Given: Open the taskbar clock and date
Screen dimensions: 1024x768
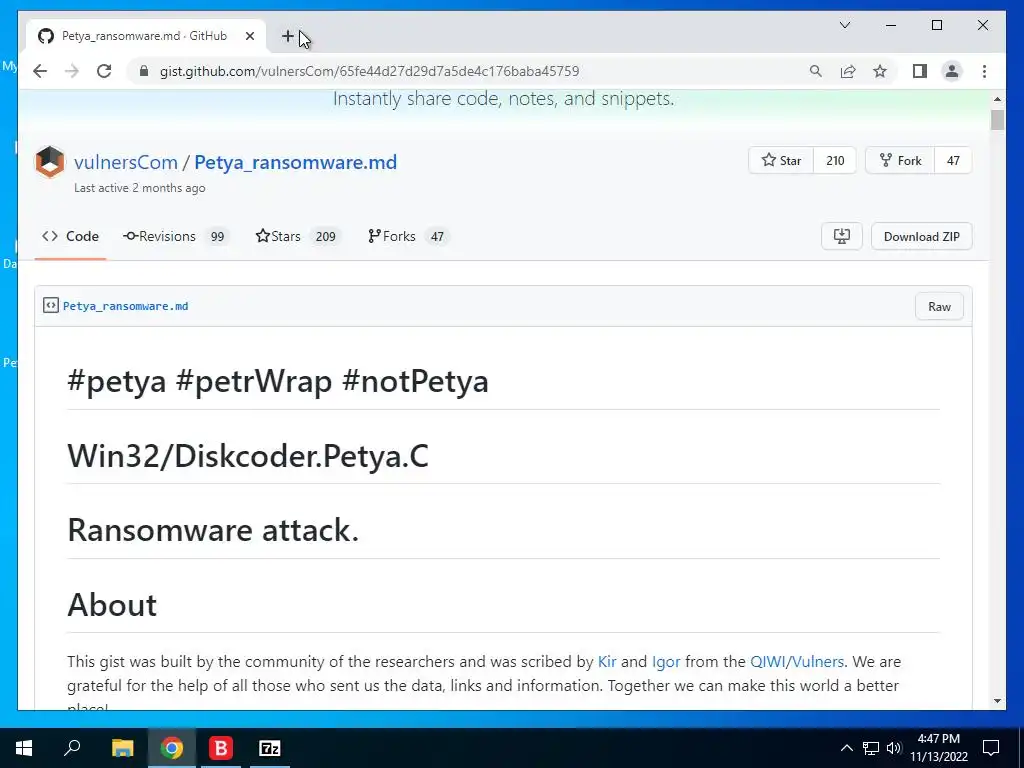Looking at the screenshot, I should pyautogui.click(x=938, y=748).
